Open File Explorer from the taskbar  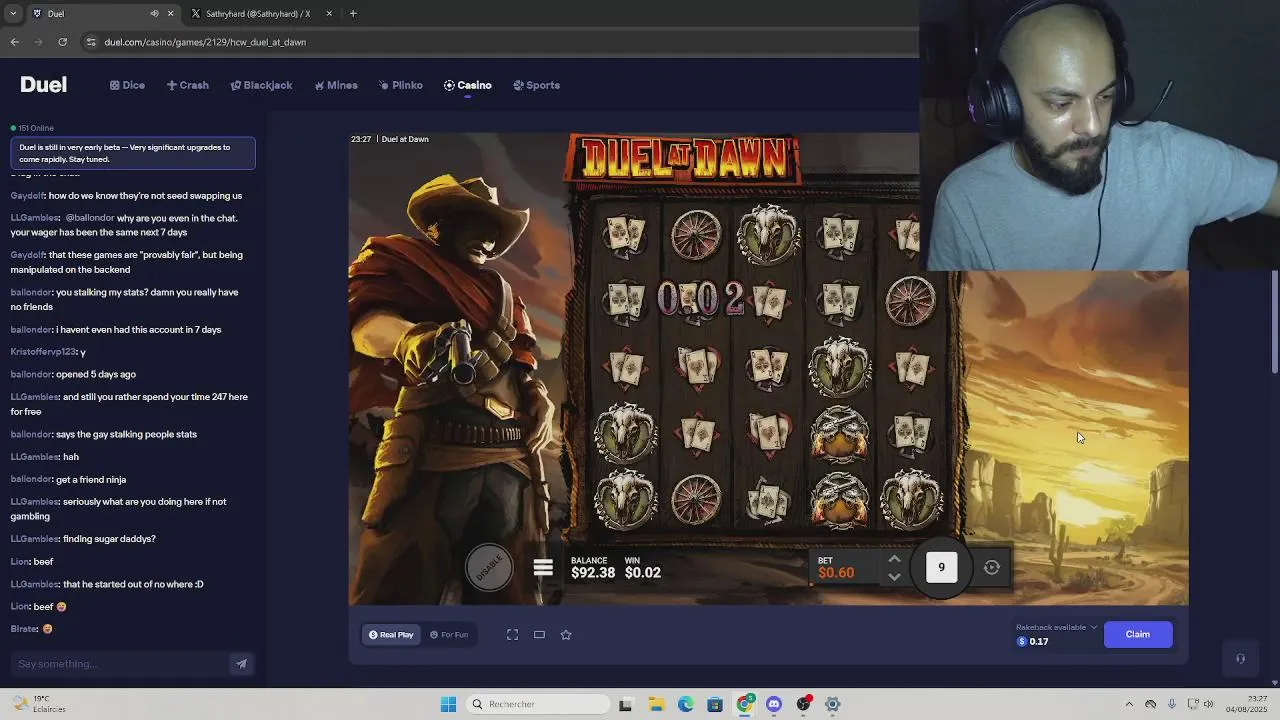tap(656, 704)
